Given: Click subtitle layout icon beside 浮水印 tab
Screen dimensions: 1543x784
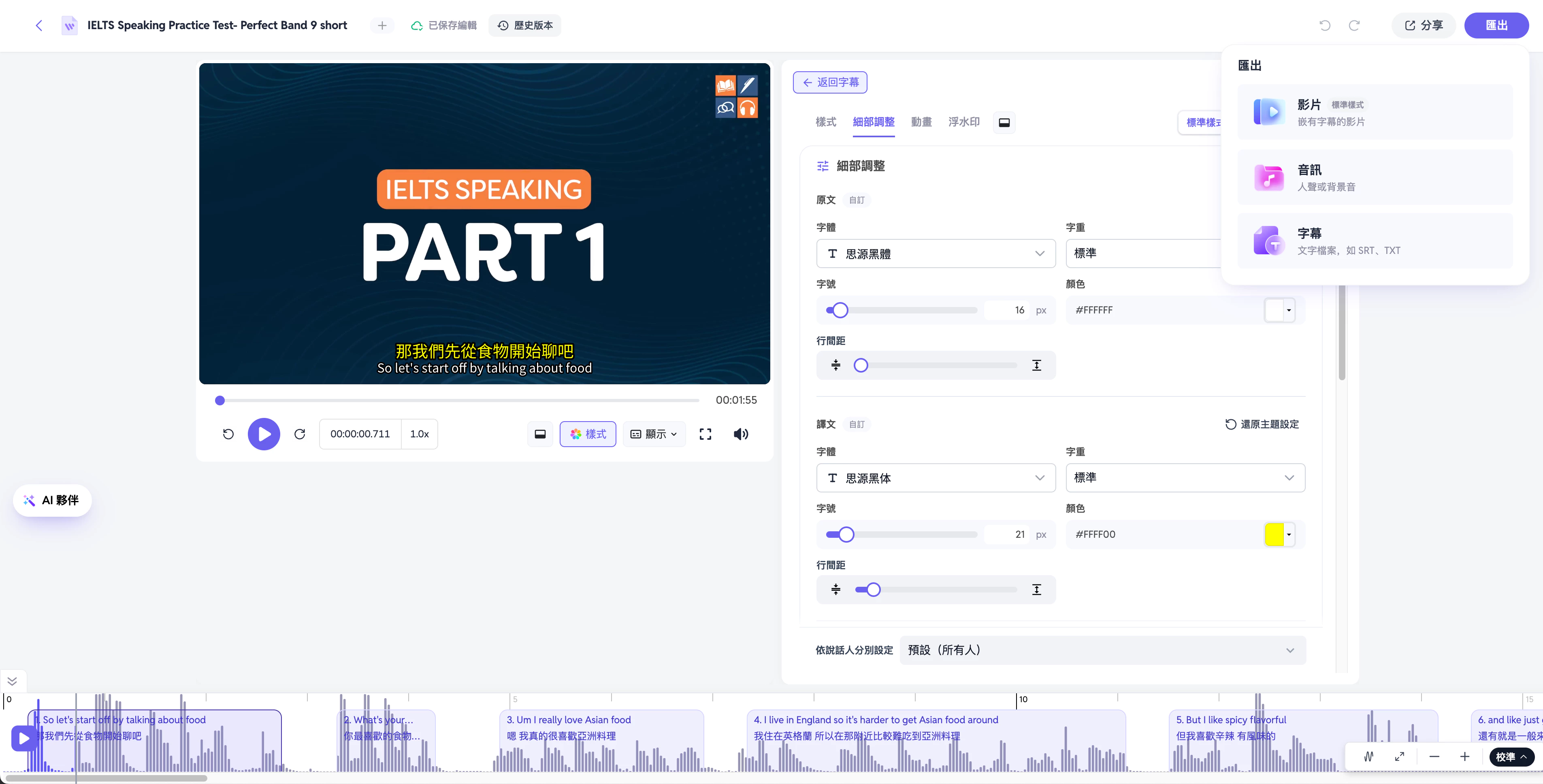Looking at the screenshot, I should [x=1004, y=122].
